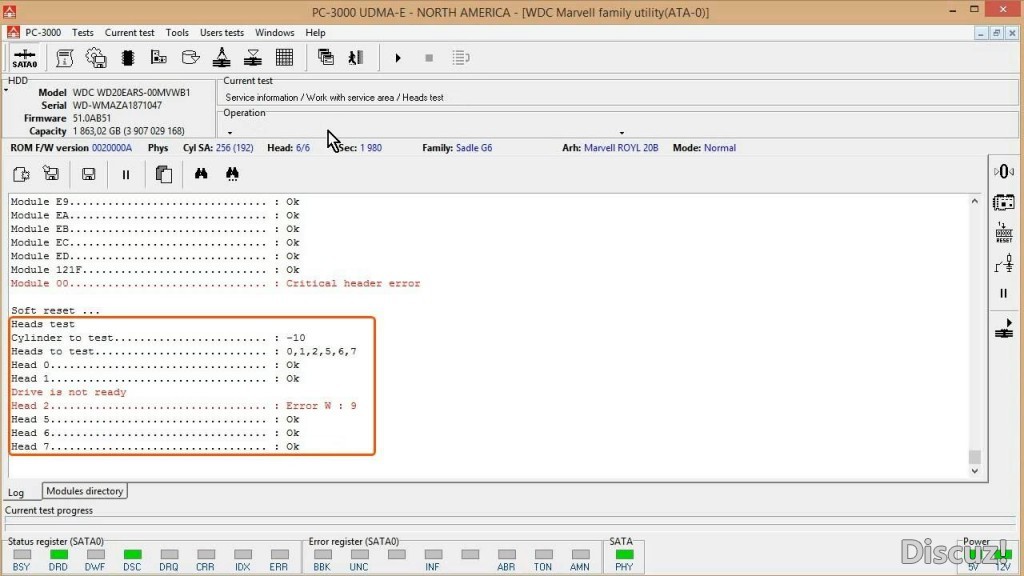
Task: Expand the Operation dropdown arrow under its label
Action: 230,133
